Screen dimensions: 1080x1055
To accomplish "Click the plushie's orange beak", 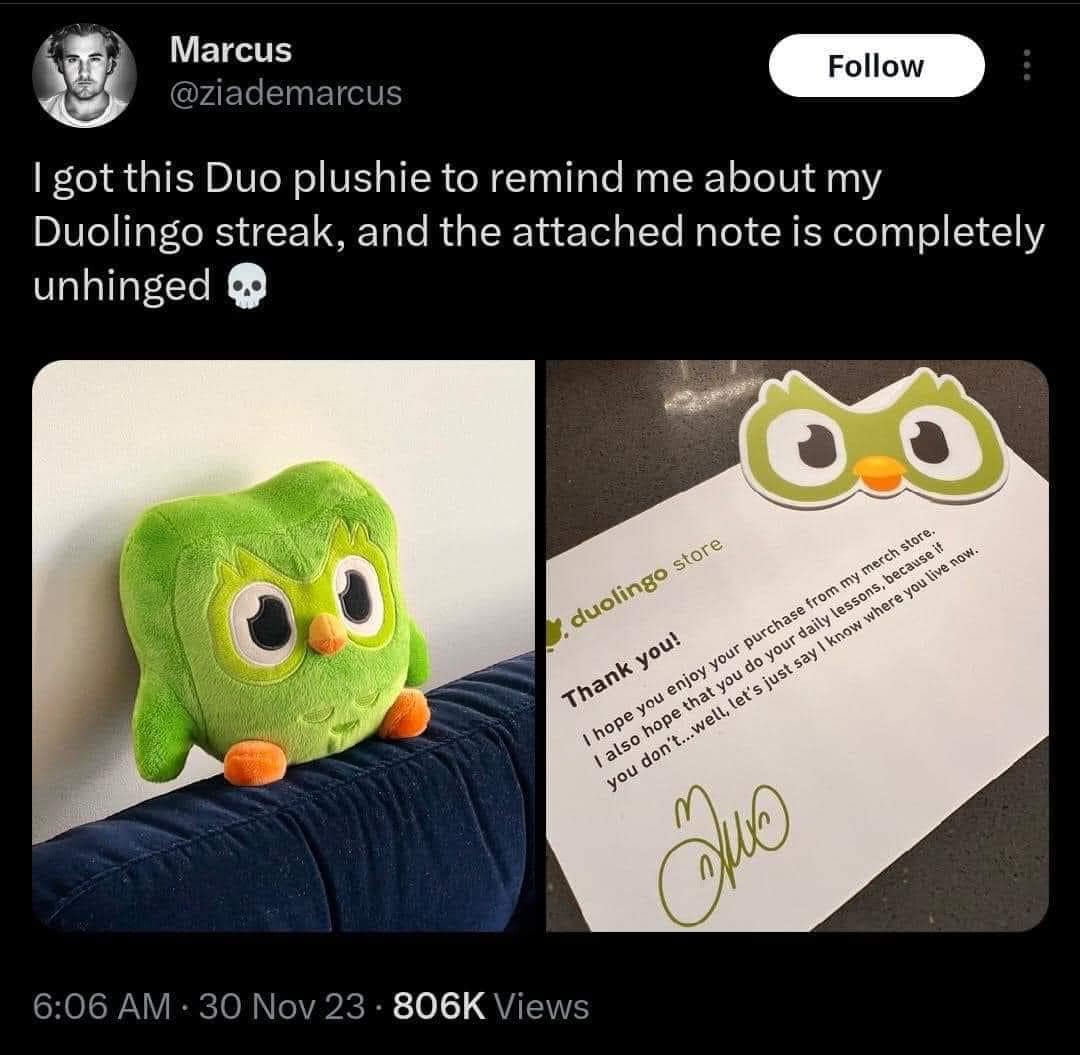I will click(x=326, y=633).
